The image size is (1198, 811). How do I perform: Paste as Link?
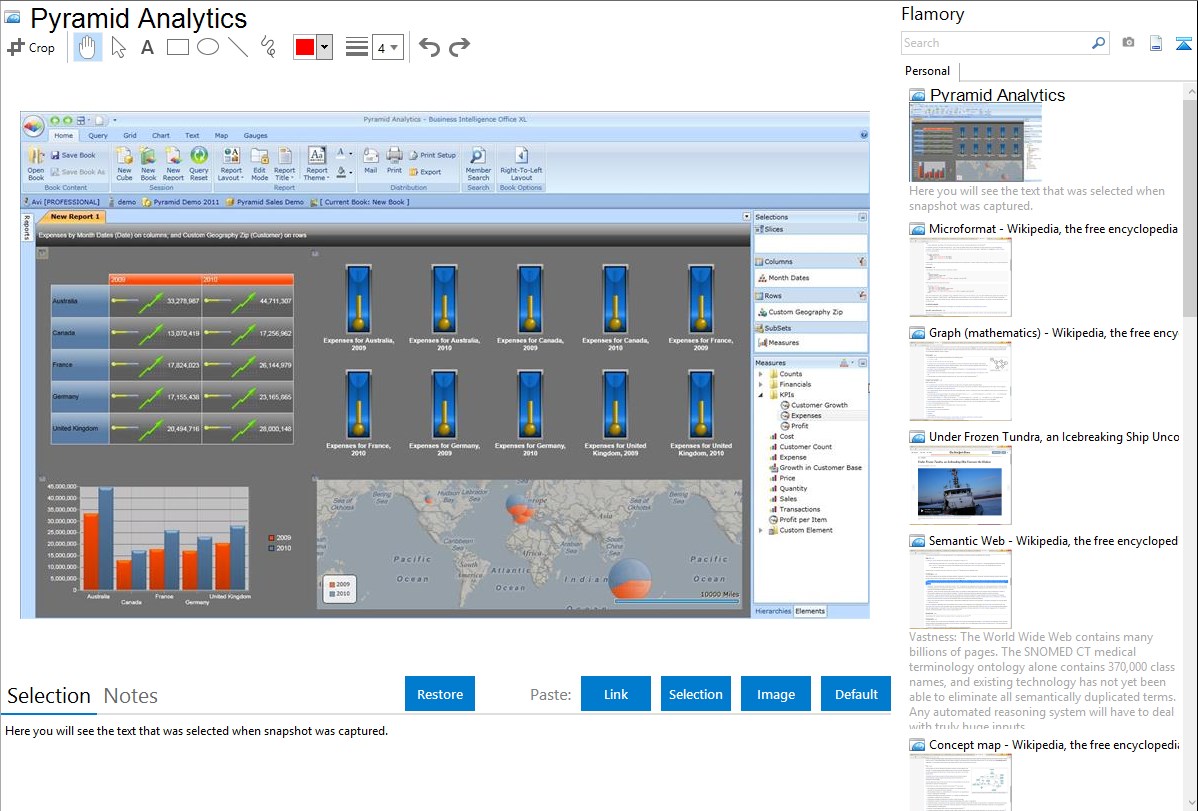[x=616, y=694]
